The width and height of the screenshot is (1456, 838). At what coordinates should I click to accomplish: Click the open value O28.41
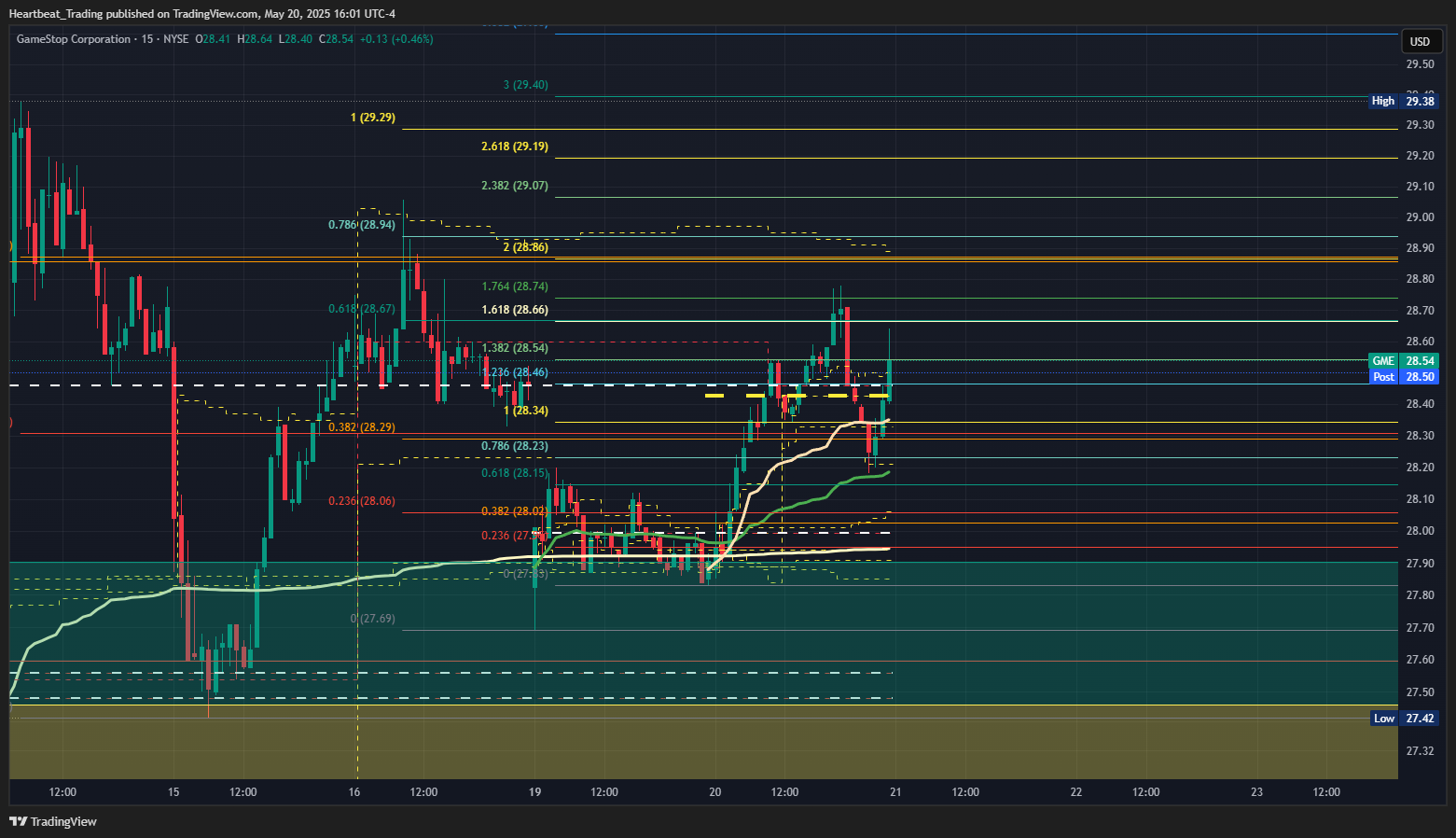coord(213,39)
